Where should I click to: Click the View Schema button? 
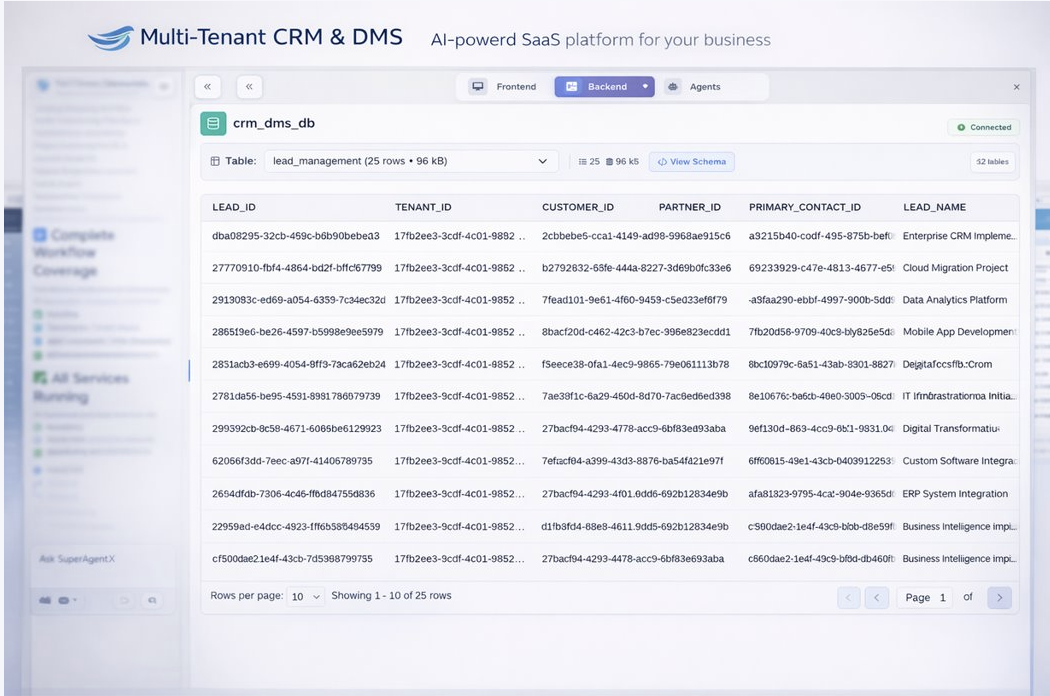(692, 162)
